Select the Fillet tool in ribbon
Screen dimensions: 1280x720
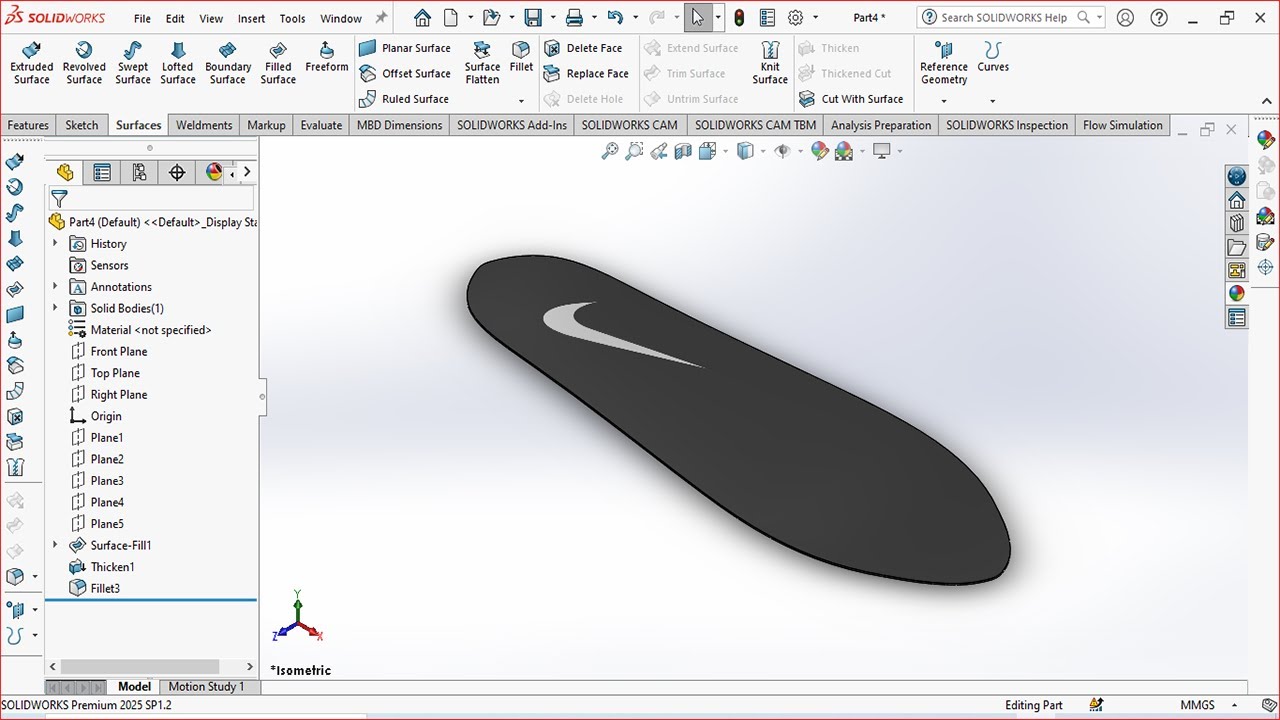[x=521, y=57]
